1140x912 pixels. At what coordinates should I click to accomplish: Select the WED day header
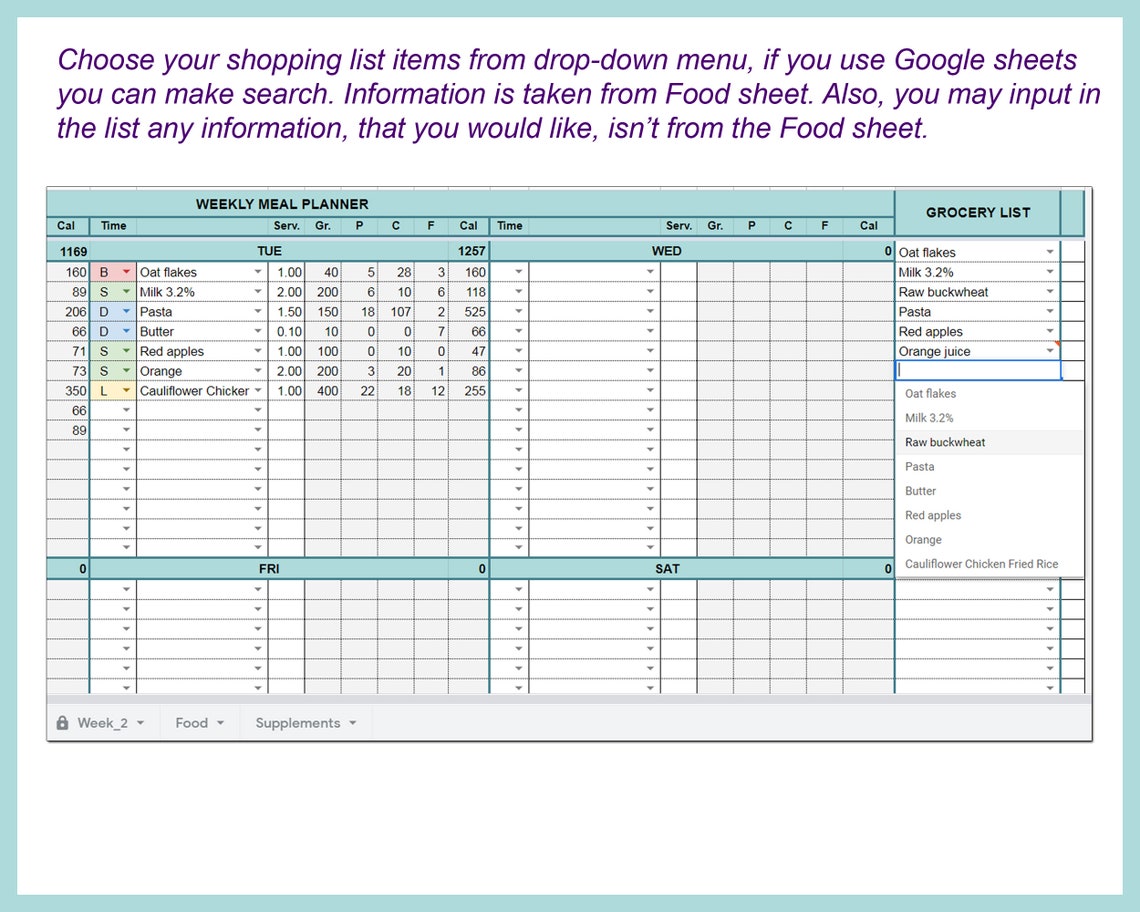(667, 251)
